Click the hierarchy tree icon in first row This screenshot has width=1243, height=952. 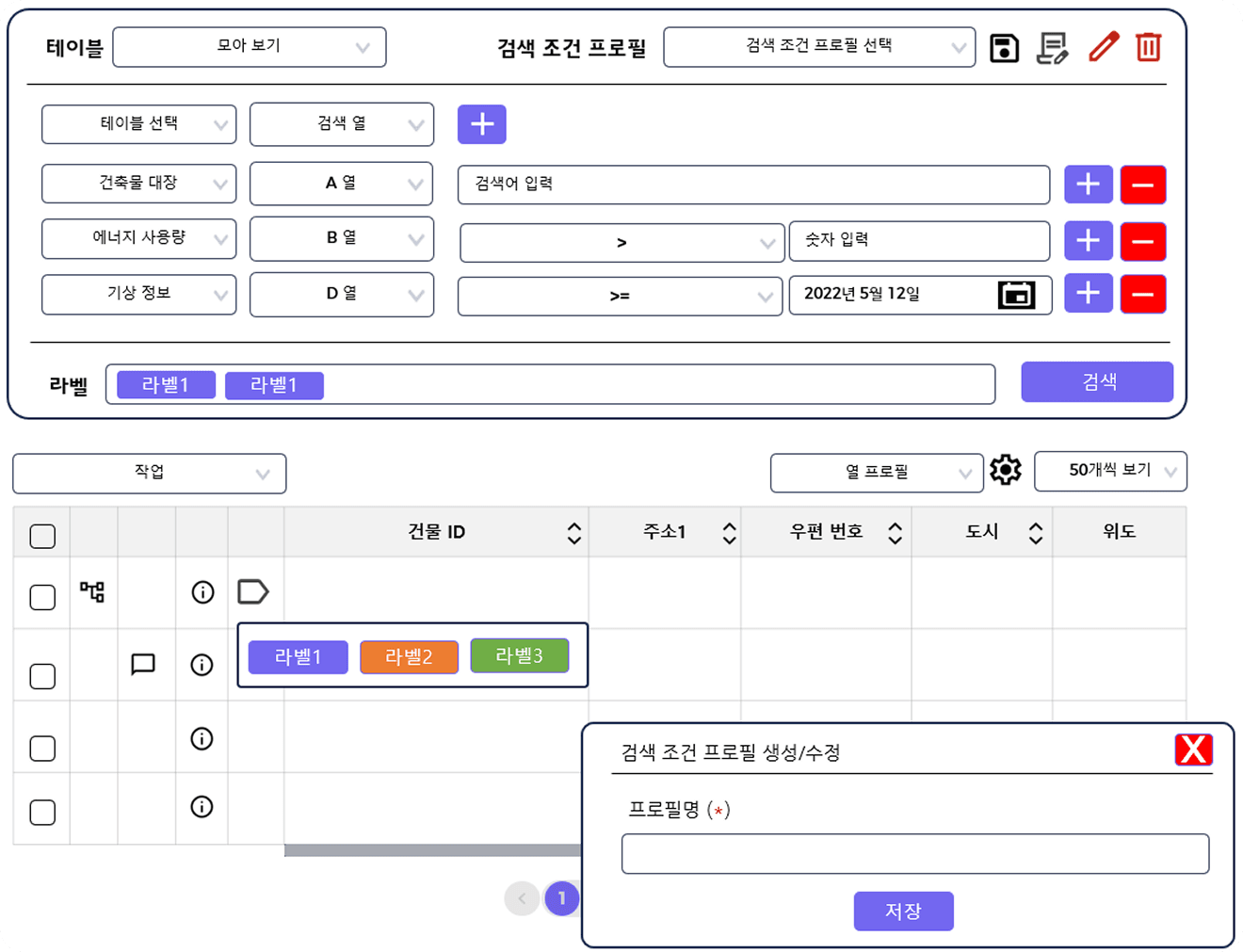[92, 591]
